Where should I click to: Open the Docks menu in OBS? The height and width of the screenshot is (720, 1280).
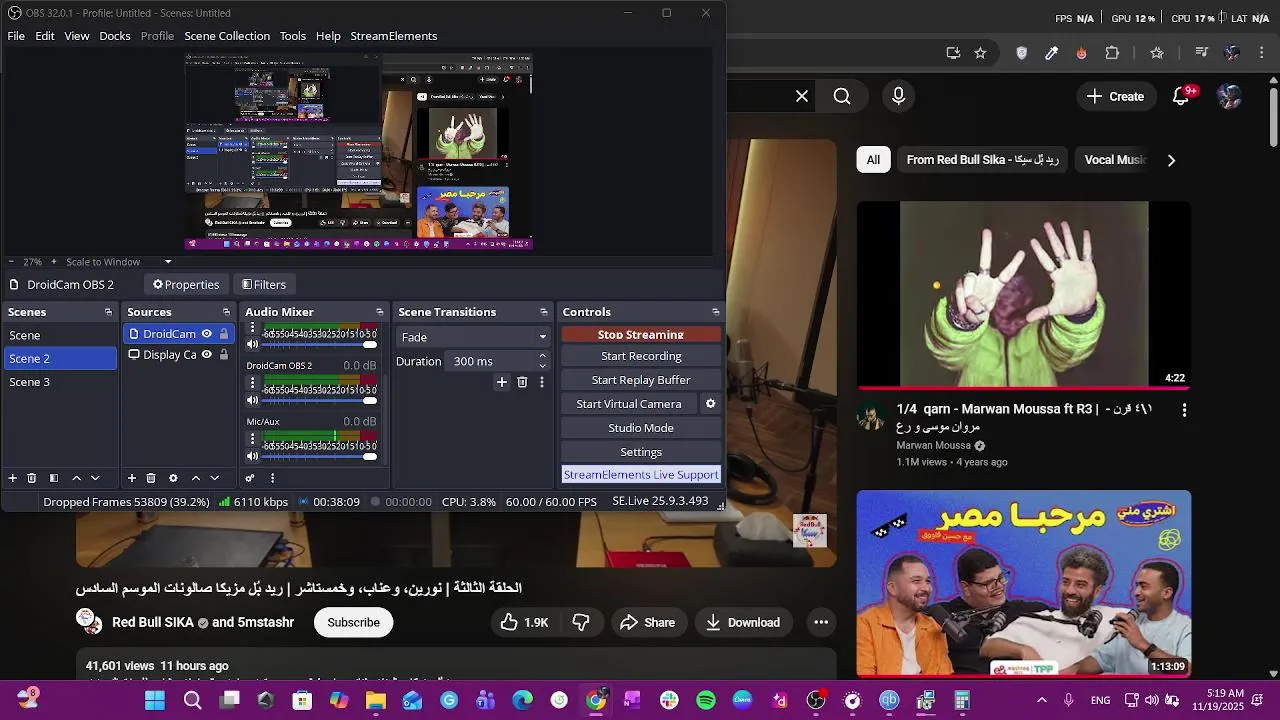[115, 36]
